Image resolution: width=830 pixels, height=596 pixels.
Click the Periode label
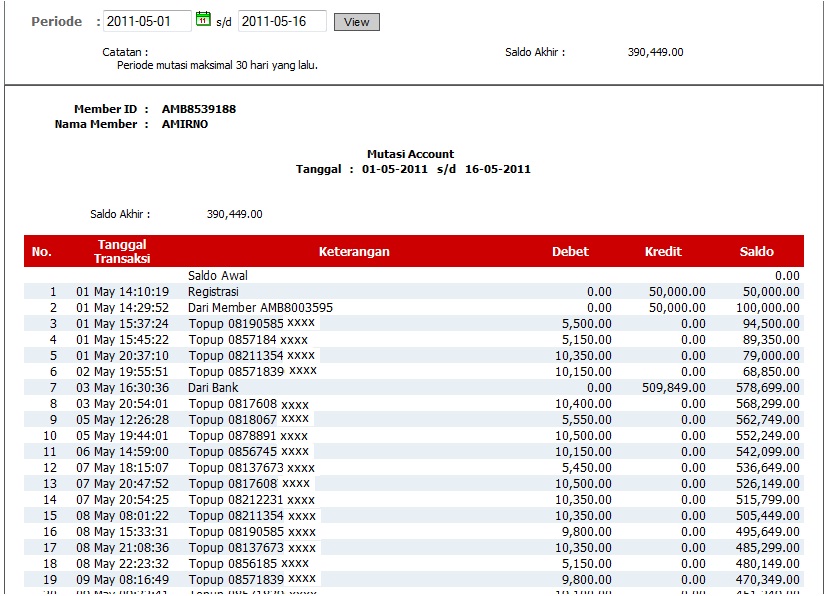(57, 22)
